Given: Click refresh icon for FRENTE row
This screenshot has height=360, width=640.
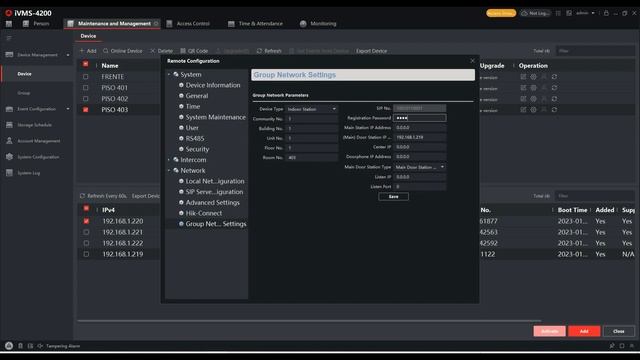Looking at the screenshot, I should (x=554, y=77).
